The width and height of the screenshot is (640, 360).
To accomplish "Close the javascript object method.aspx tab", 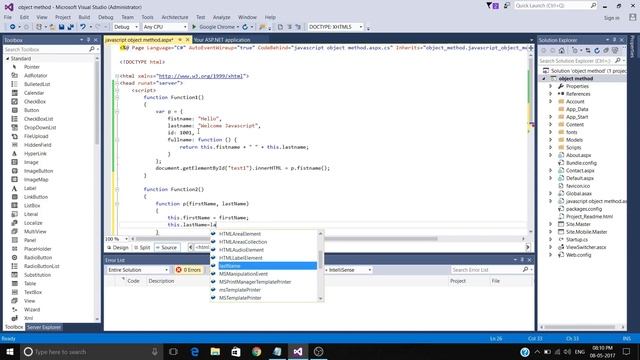I will (188, 40).
